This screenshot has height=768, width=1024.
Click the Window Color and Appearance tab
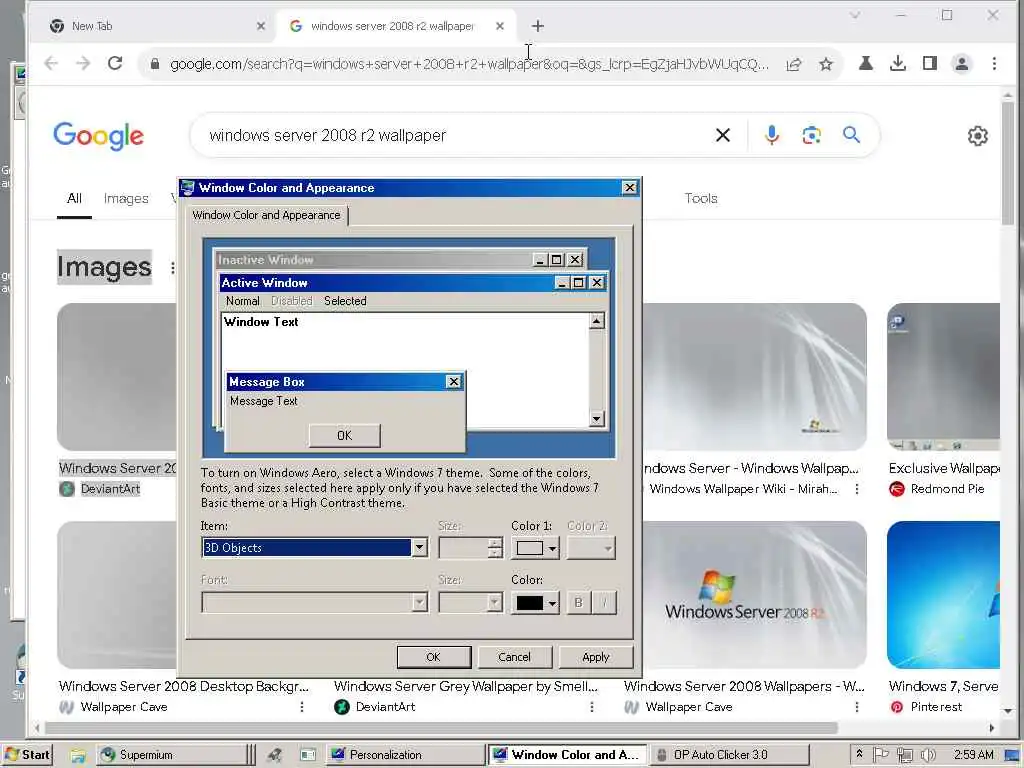tap(266, 215)
